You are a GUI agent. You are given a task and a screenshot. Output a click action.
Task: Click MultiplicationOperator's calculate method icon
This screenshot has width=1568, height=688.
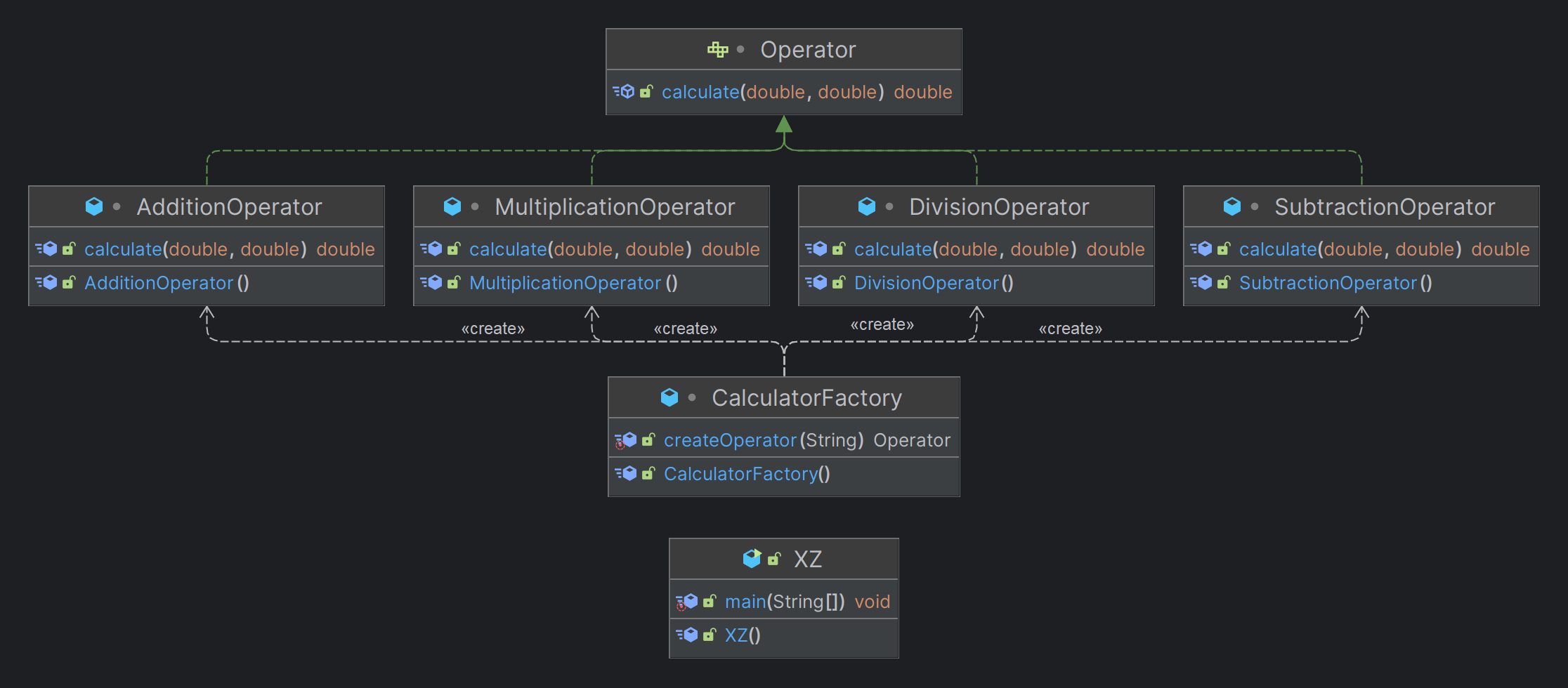click(x=431, y=249)
